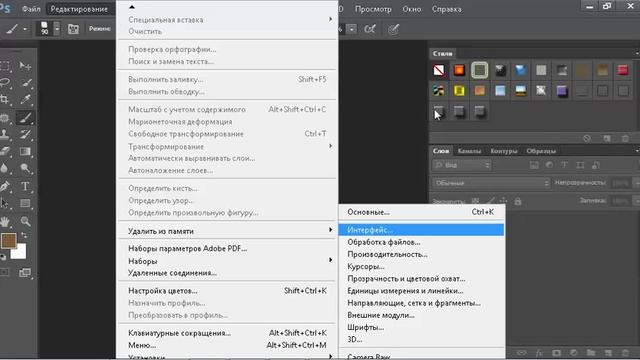Viewport: 640px width, 360px height.
Task: Choose Внешние модули... preferences item
Action: [x=421, y=315]
